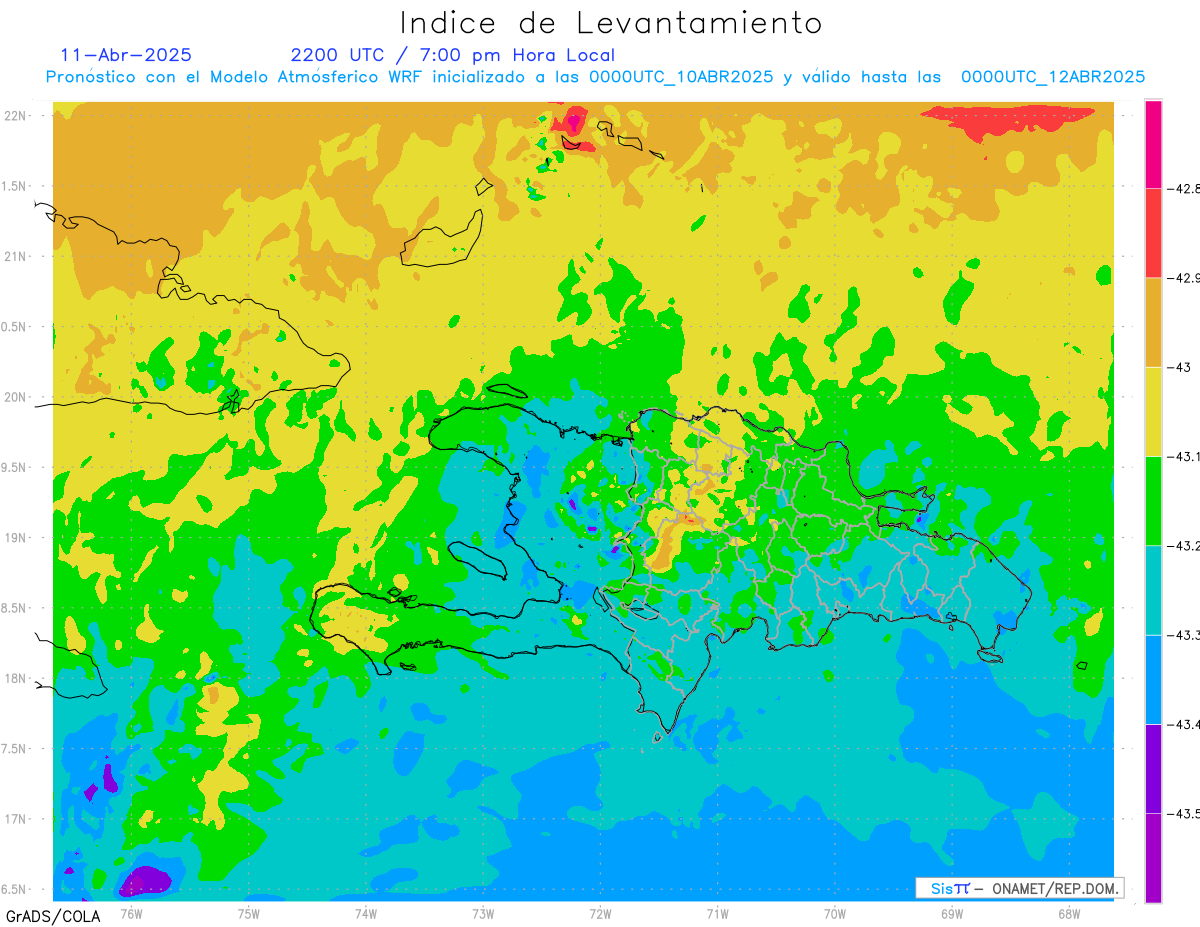Click the green color bar segment
This screenshot has width=1200, height=927.
1153,500
